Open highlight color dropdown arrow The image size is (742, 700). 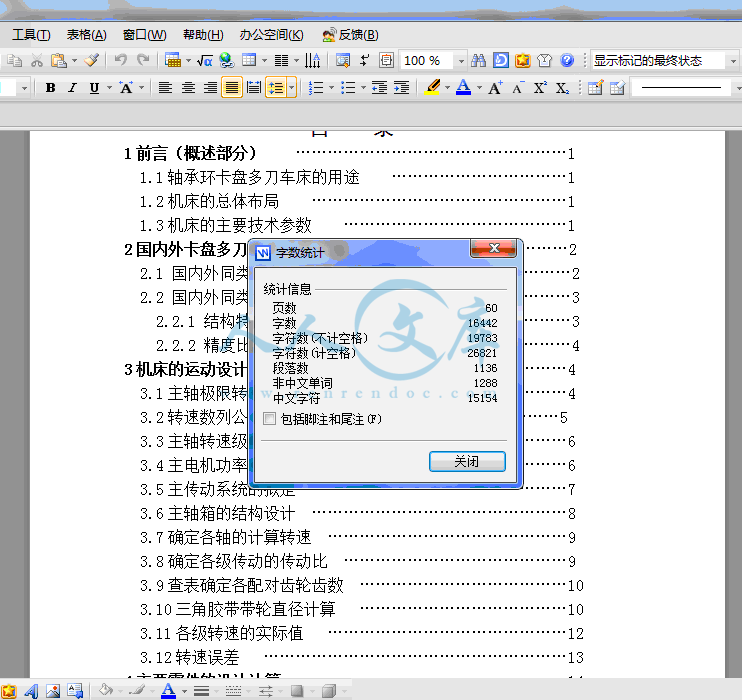tap(447, 88)
